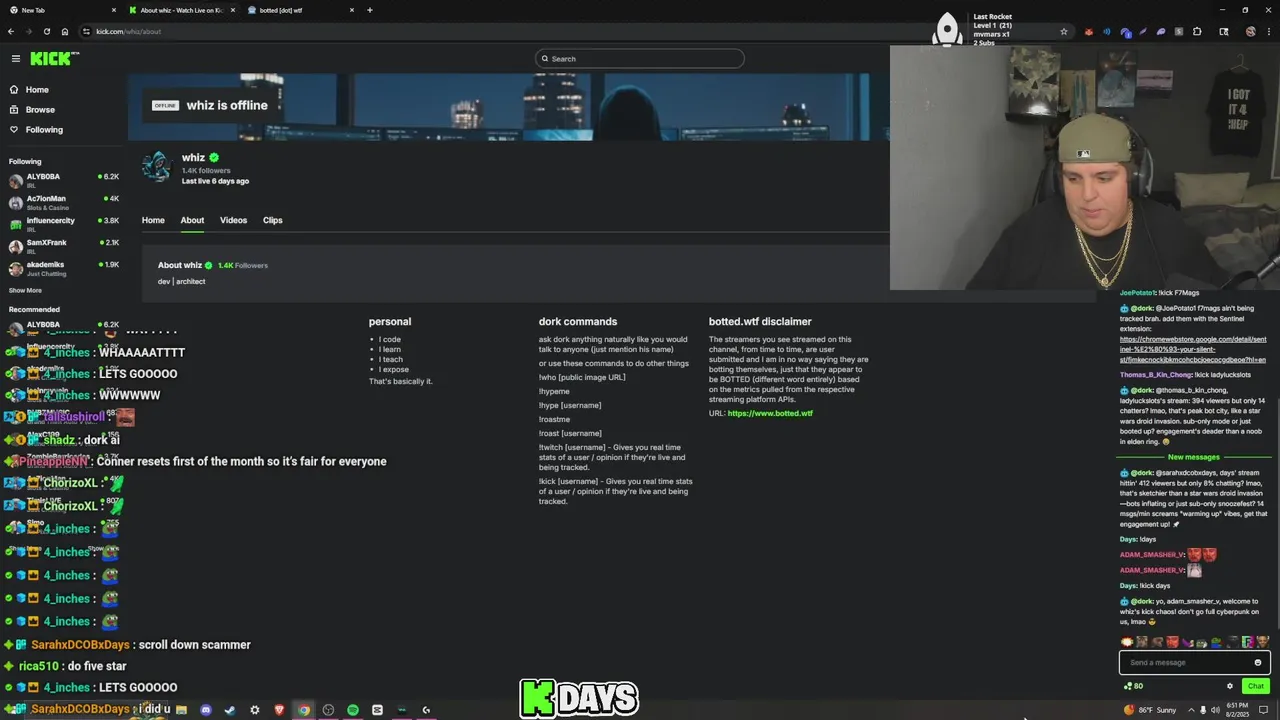Open the https://www.botted.wtf link

point(770,413)
